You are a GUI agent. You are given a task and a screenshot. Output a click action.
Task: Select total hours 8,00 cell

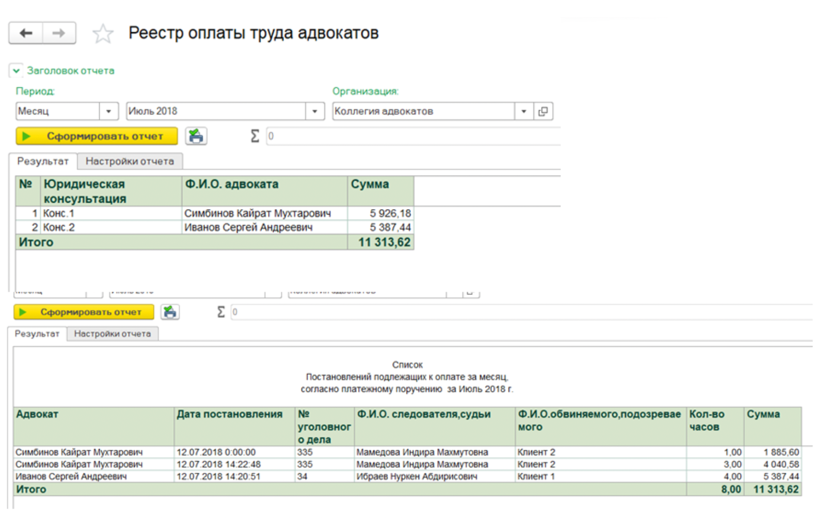[x=715, y=489]
